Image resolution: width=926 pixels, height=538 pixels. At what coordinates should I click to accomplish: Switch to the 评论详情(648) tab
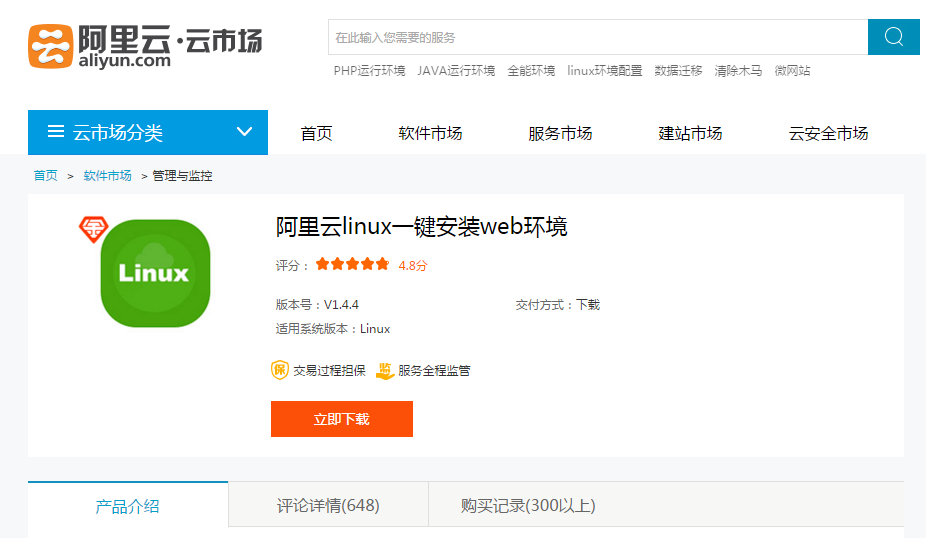point(328,505)
